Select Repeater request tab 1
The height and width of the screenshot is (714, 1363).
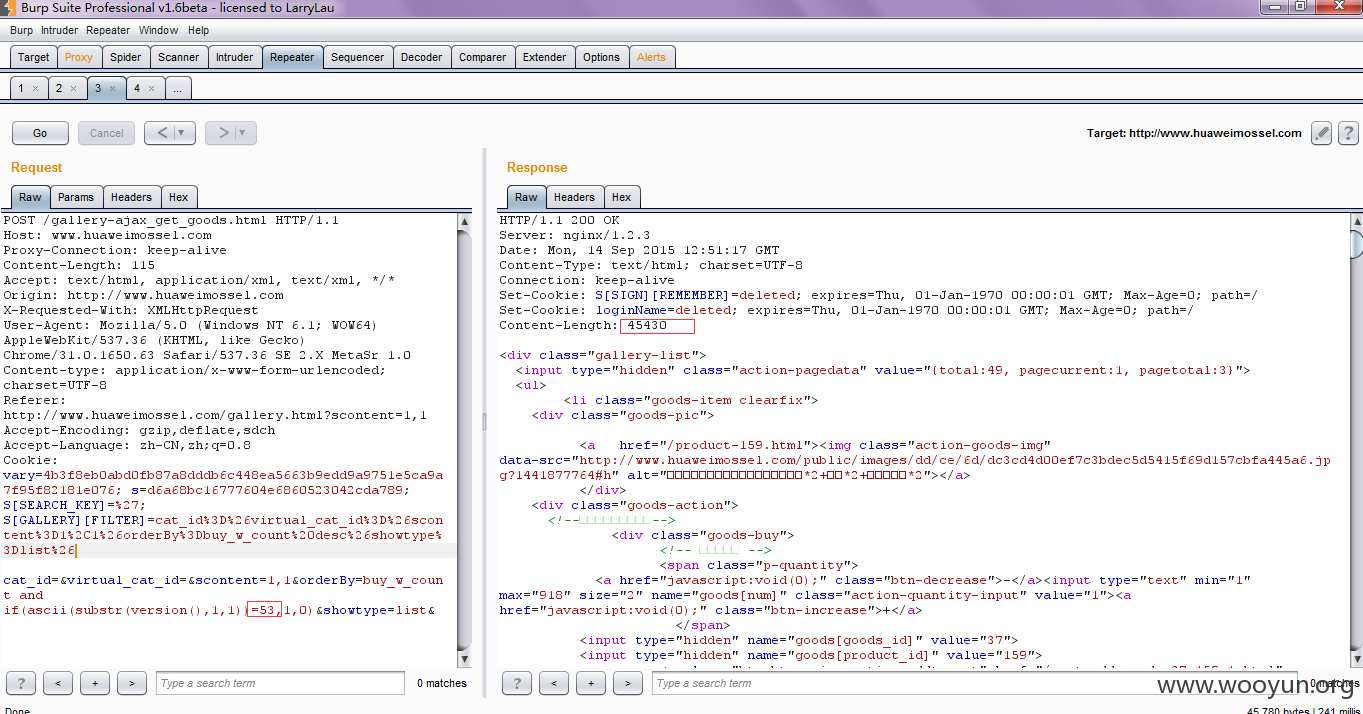point(21,88)
